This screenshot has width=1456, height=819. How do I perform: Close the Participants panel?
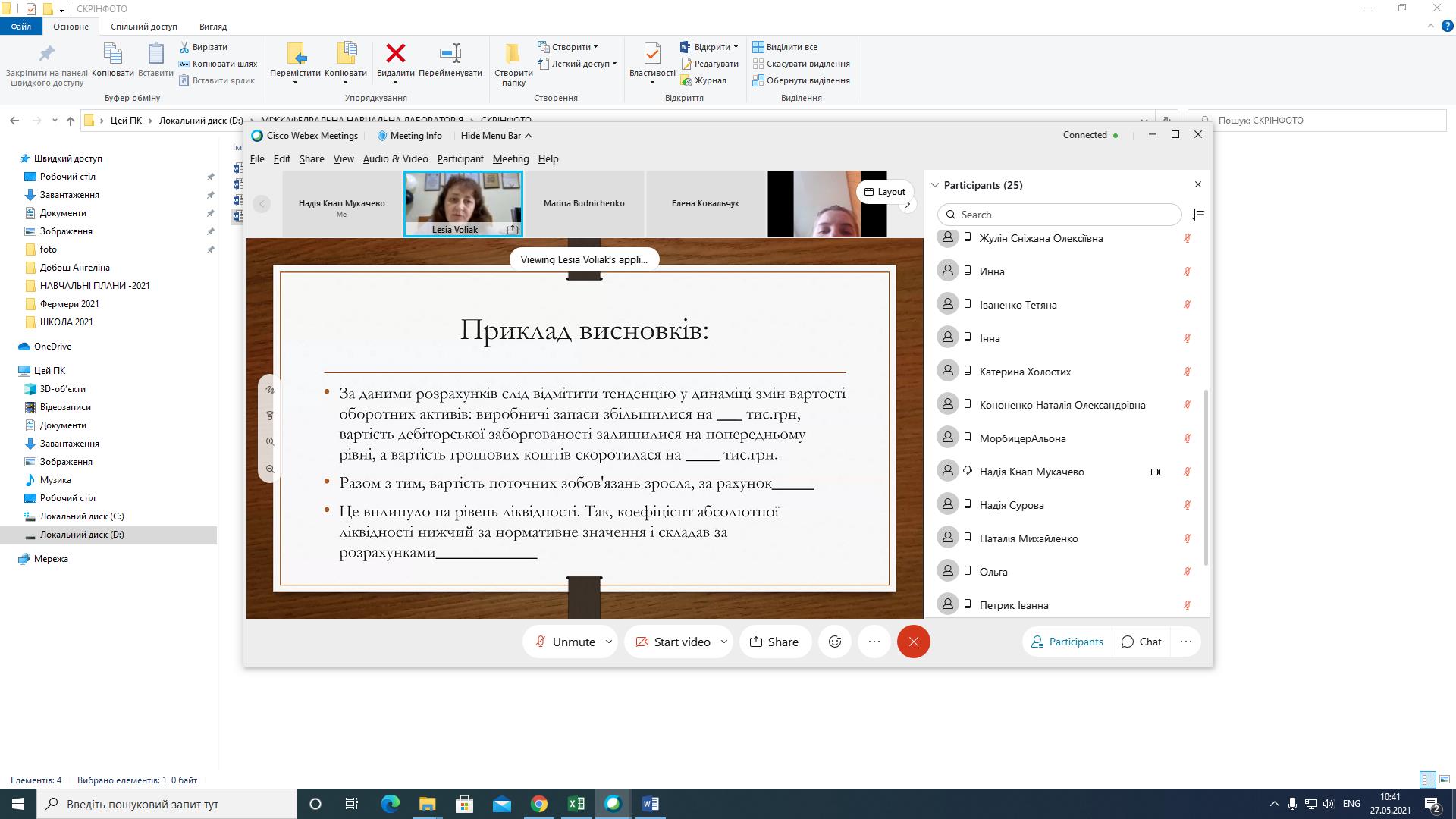(x=1198, y=184)
